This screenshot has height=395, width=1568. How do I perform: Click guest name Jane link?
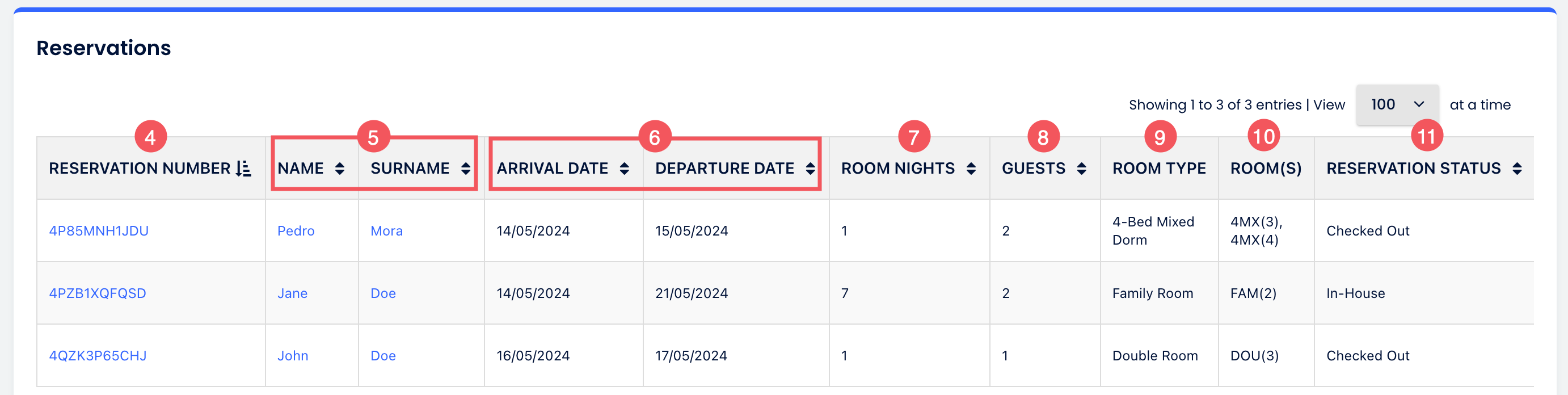pyautogui.click(x=292, y=293)
